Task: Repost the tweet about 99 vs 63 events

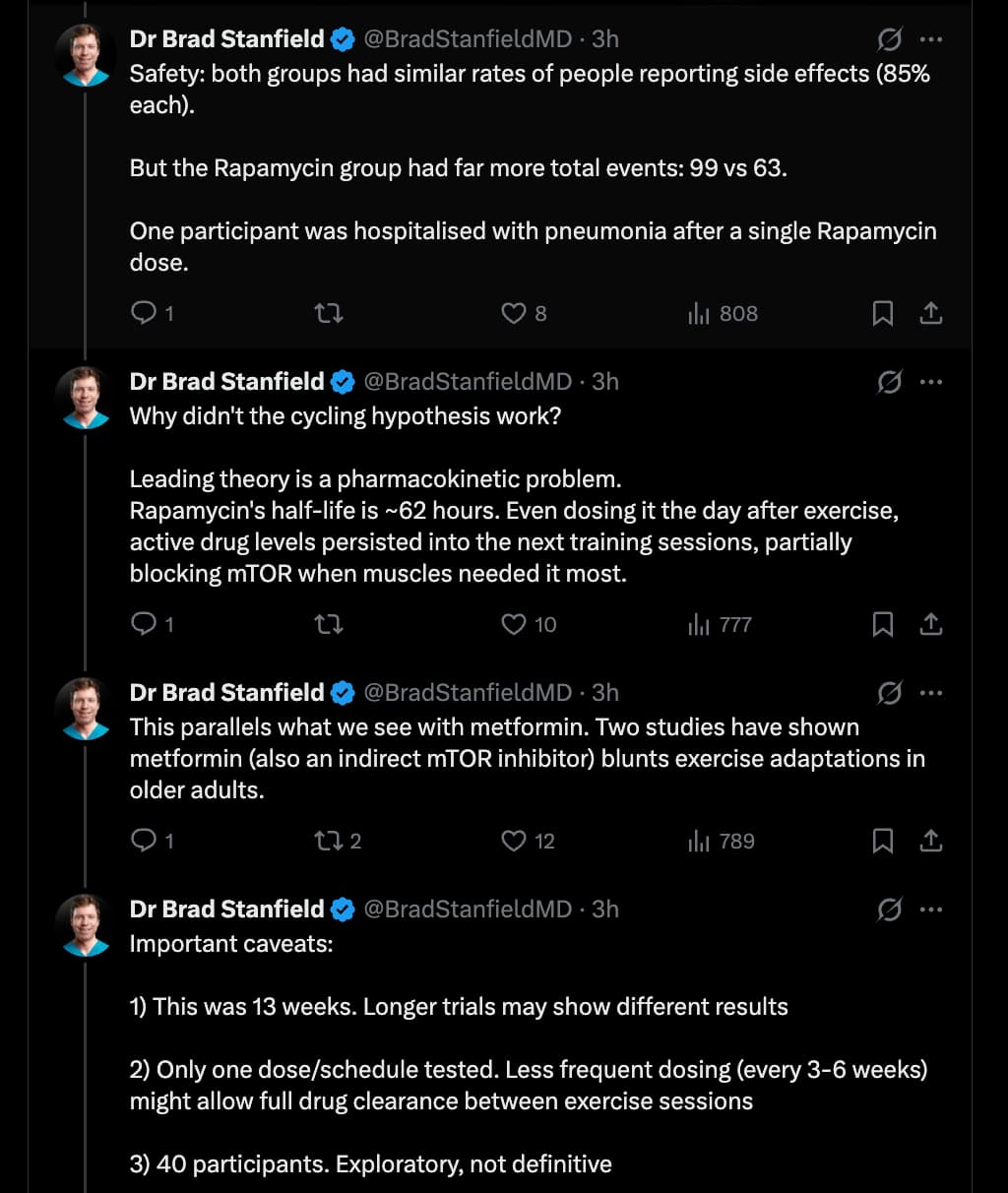Action: 328,313
